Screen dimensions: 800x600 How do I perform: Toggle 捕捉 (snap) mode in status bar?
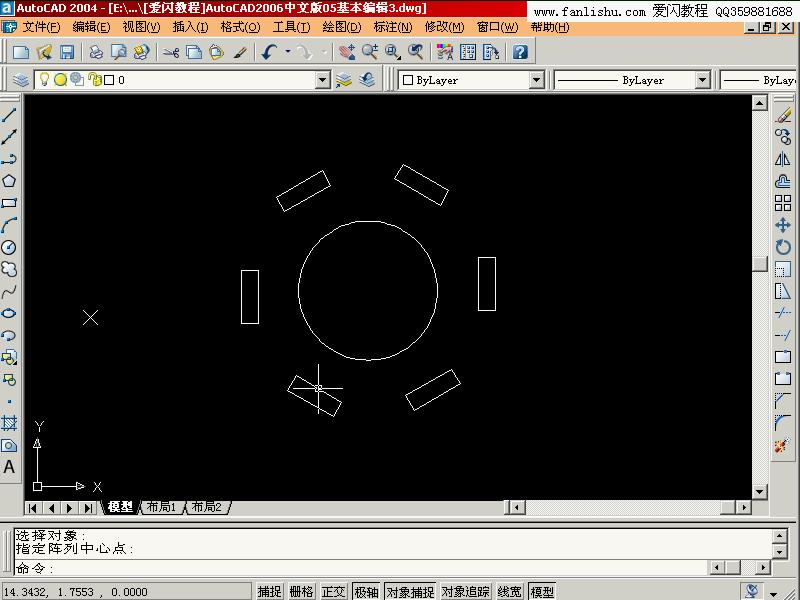coord(269,591)
